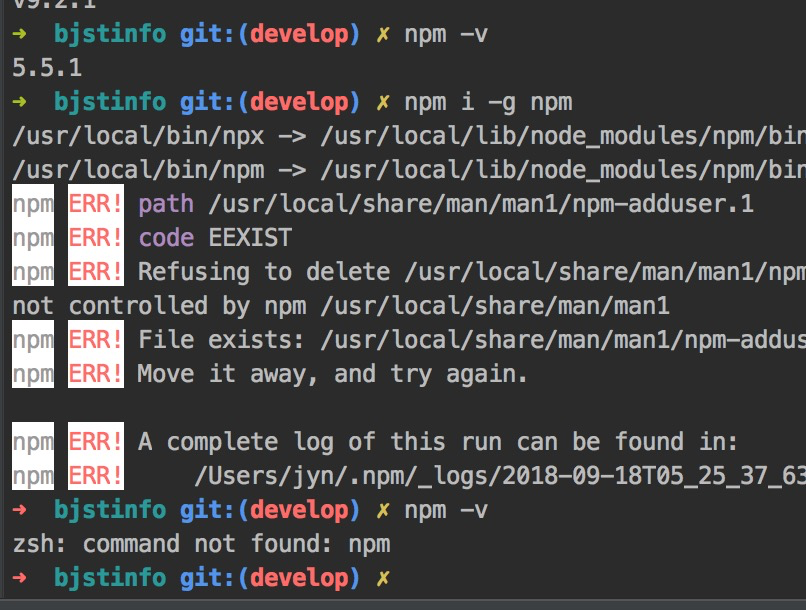Click the '/Users/jyn/.npm/_logs' log file path
This screenshot has width=806, height=610.
click(500, 476)
